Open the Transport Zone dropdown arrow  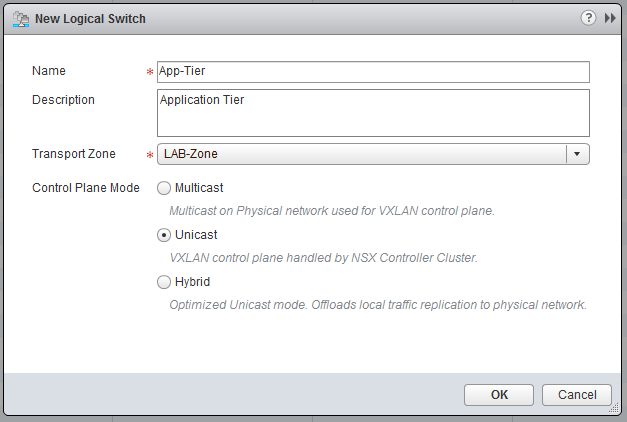(577, 154)
